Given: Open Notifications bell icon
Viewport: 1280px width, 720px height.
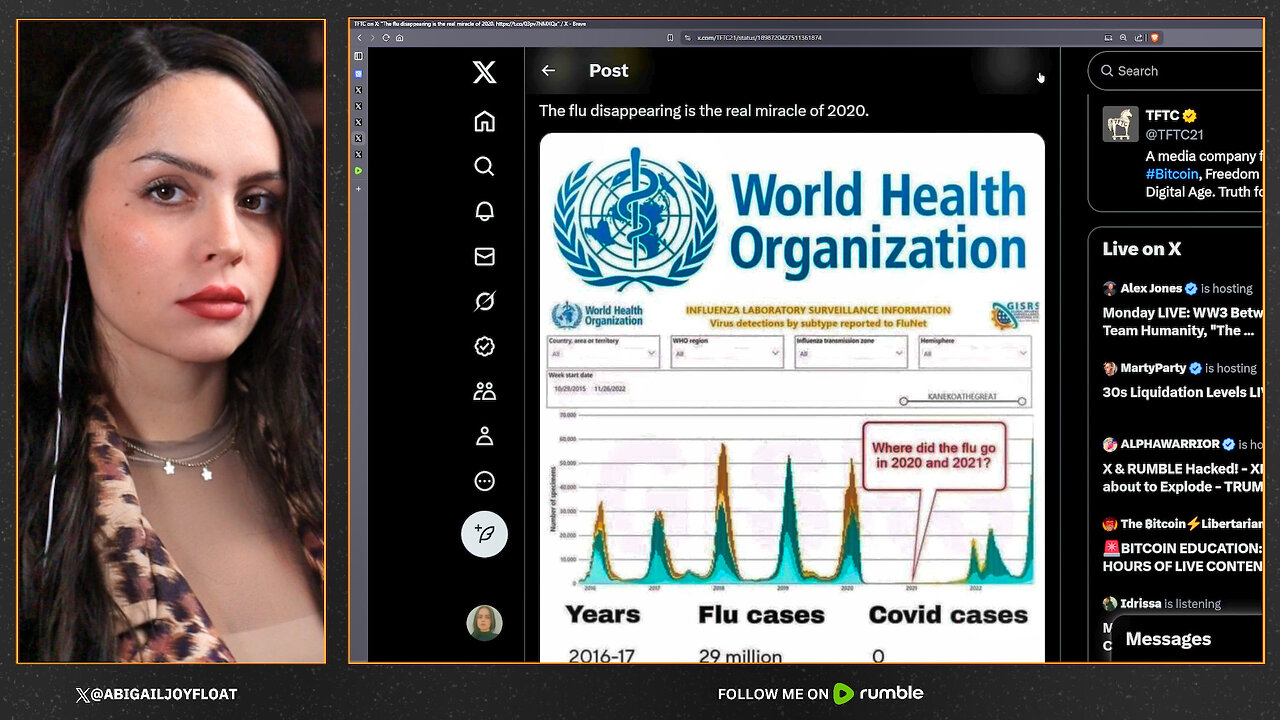Looking at the screenshot, I should pyautogui.click(x=484, y=211).
